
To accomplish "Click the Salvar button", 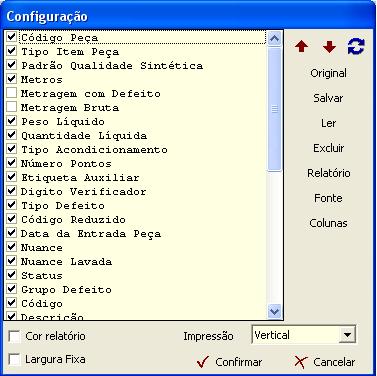I will click(x=328, y=98).
